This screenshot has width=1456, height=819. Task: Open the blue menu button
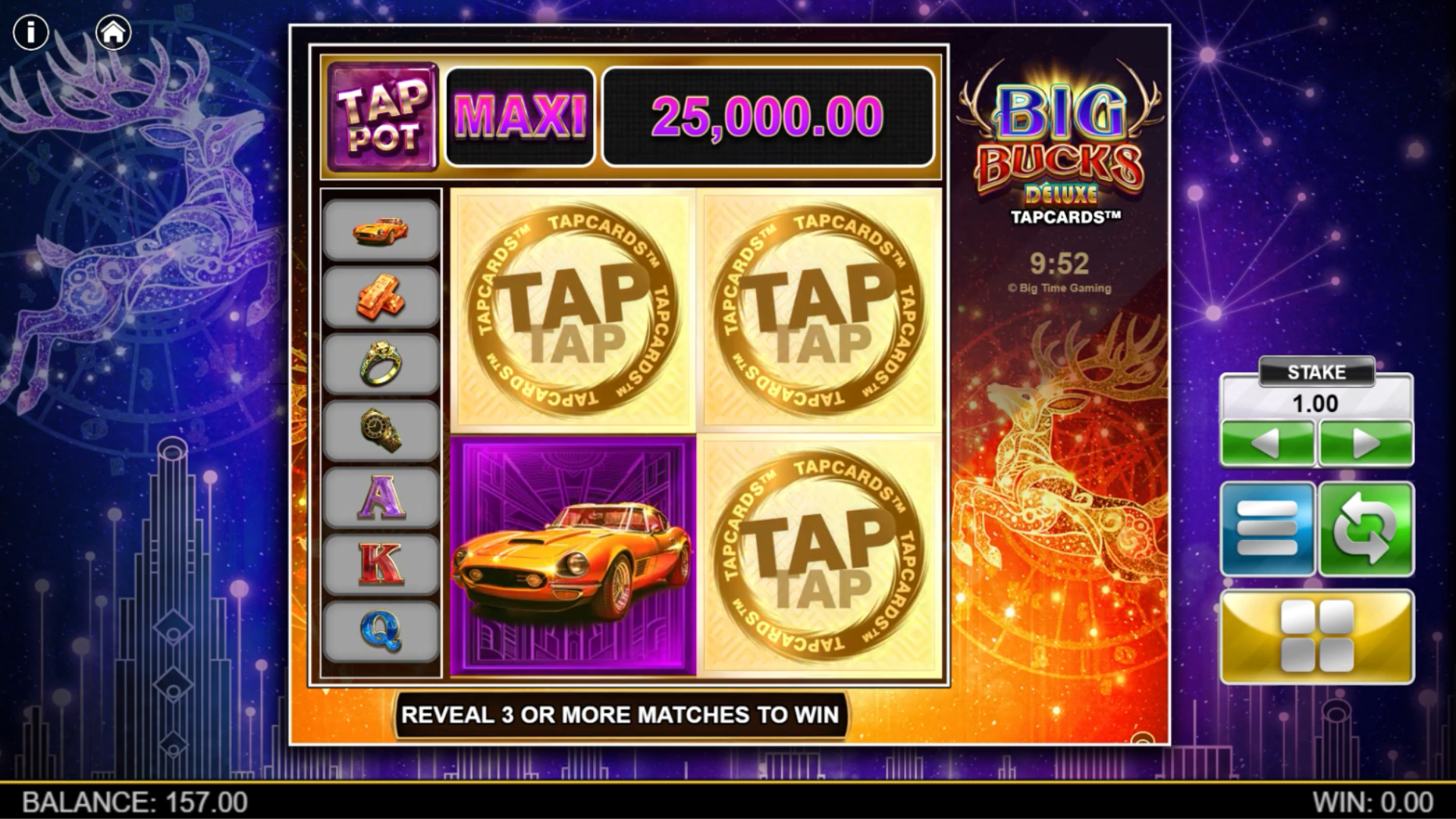[1267, 529]
